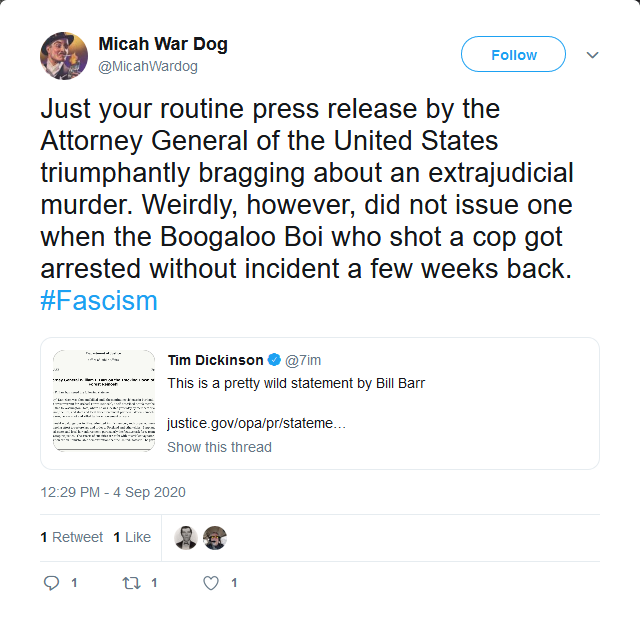Click the verified badge next to Tim Dickinson
The width and height of the screenshot is (640, 622).
[x=274, y=360]
